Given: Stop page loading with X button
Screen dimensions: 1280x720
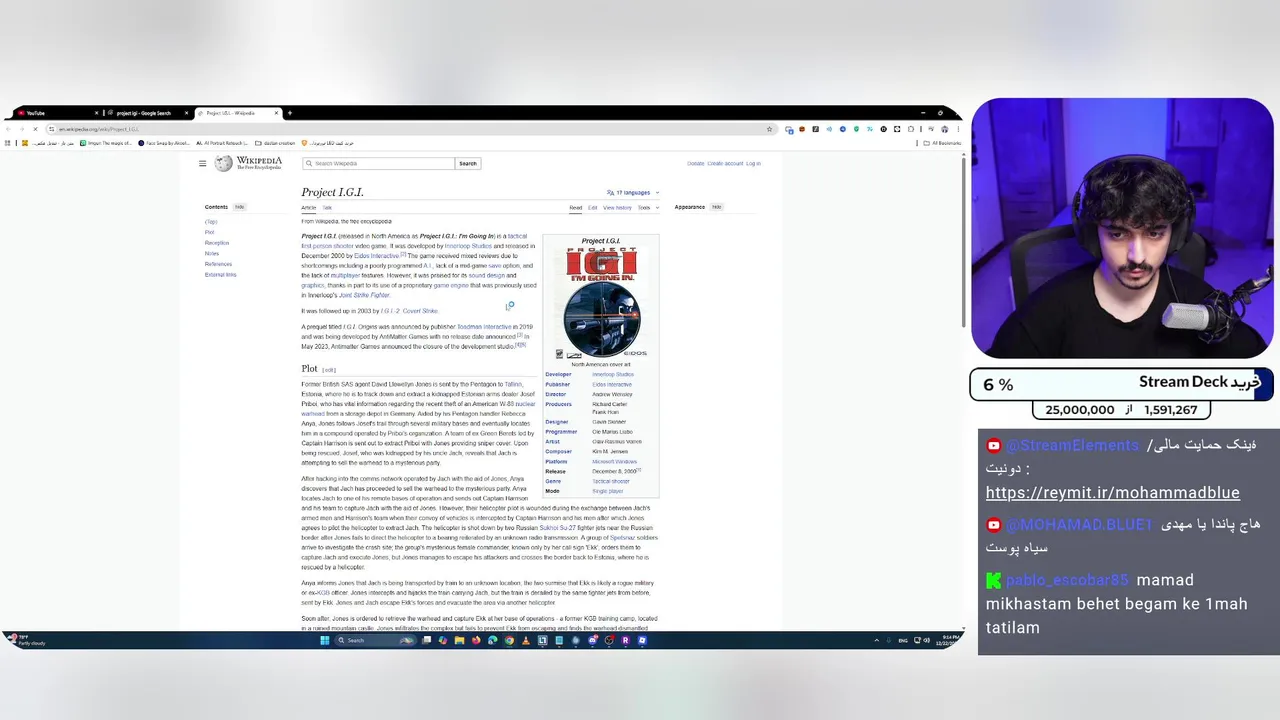Looking at the screenshot, I should (34, 129).
